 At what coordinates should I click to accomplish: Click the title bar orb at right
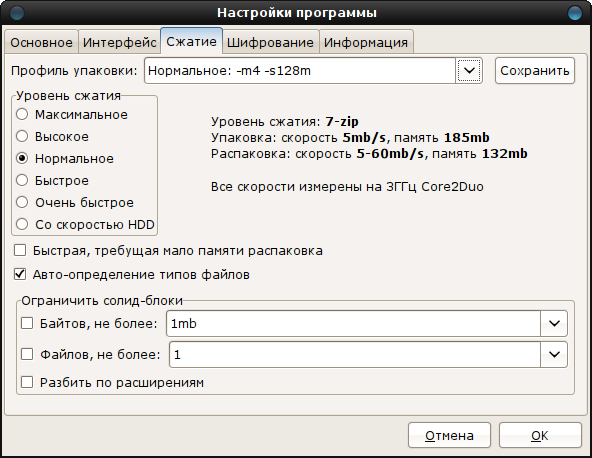point(575,13)
